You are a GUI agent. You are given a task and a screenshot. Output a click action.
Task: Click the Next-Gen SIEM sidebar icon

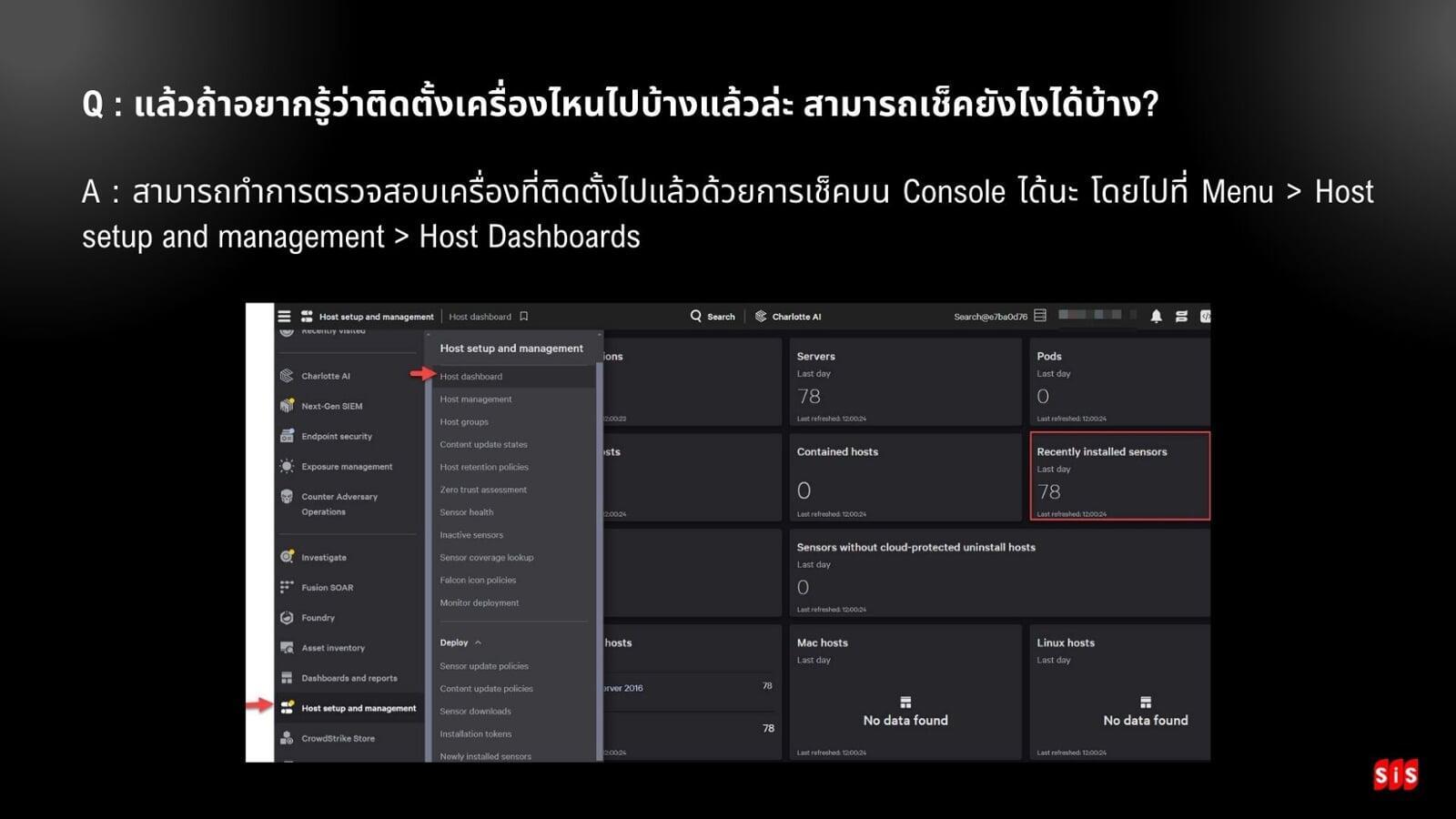[287, 406]
